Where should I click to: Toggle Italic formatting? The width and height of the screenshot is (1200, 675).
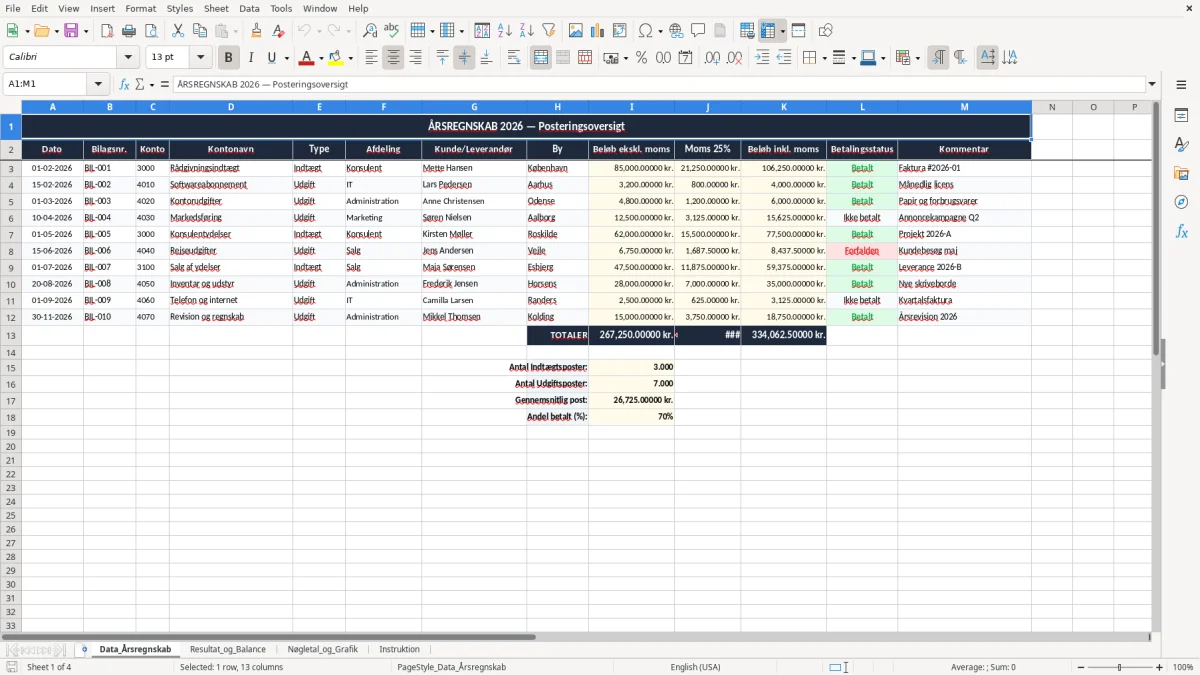coord(251,58)
